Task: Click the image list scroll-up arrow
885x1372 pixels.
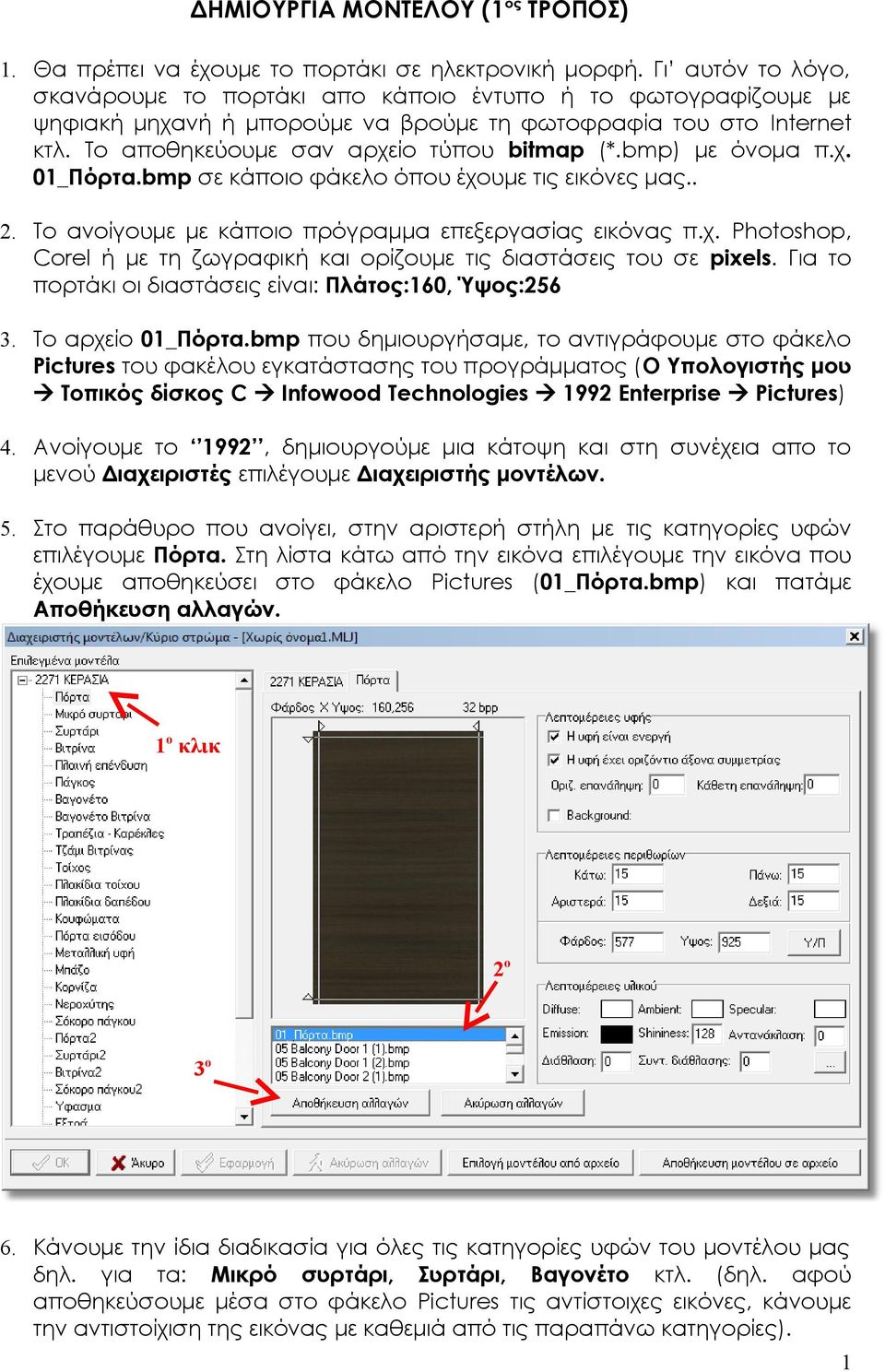Action: [x=515, y=1035]
